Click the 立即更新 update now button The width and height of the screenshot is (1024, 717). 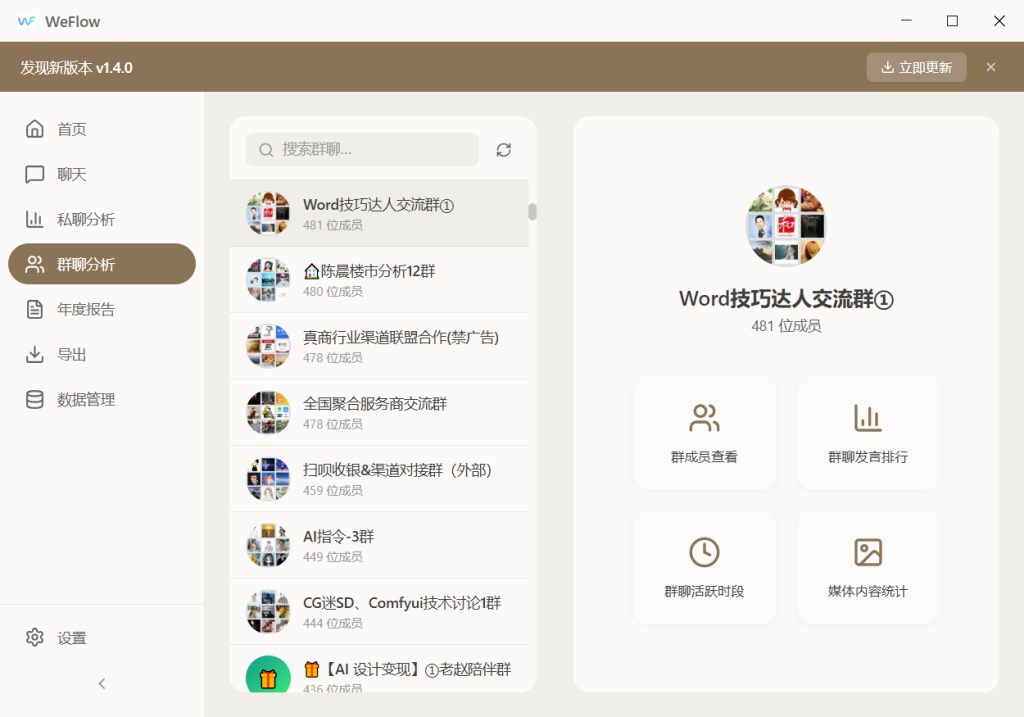[916, 67]
